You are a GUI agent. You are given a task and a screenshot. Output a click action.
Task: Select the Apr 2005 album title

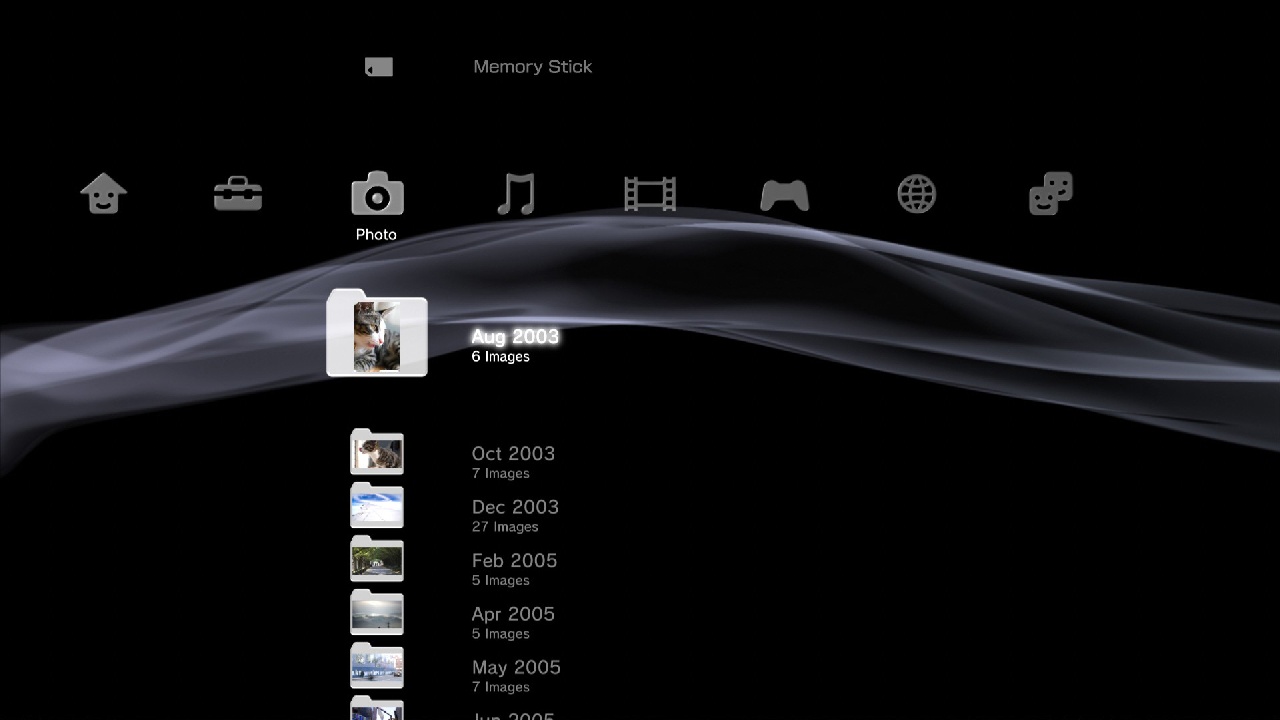[513, 614]
